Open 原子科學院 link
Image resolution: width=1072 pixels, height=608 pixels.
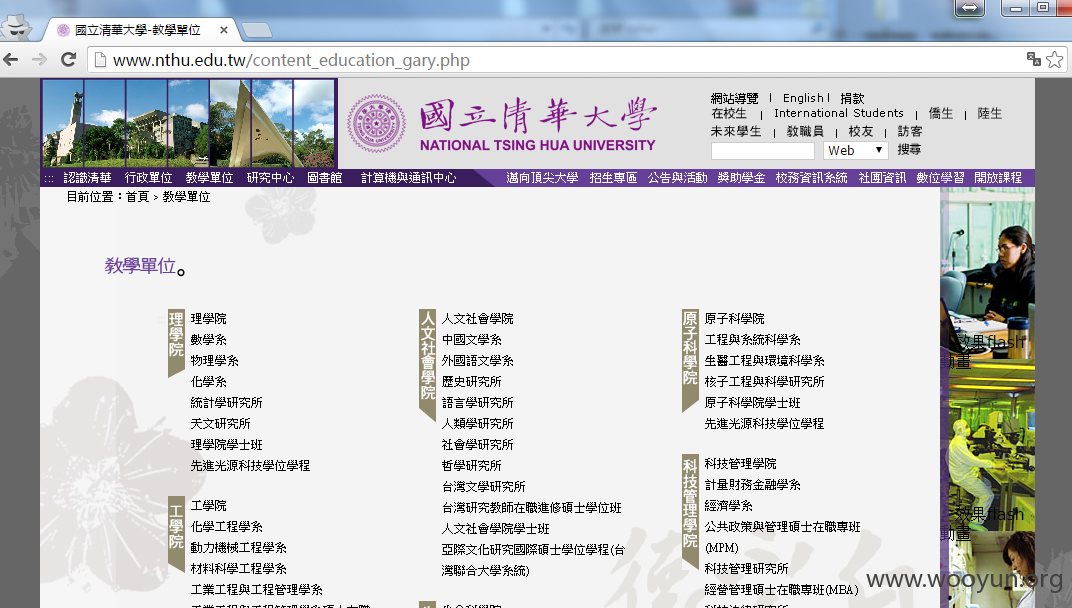click(x=734, y=319)
